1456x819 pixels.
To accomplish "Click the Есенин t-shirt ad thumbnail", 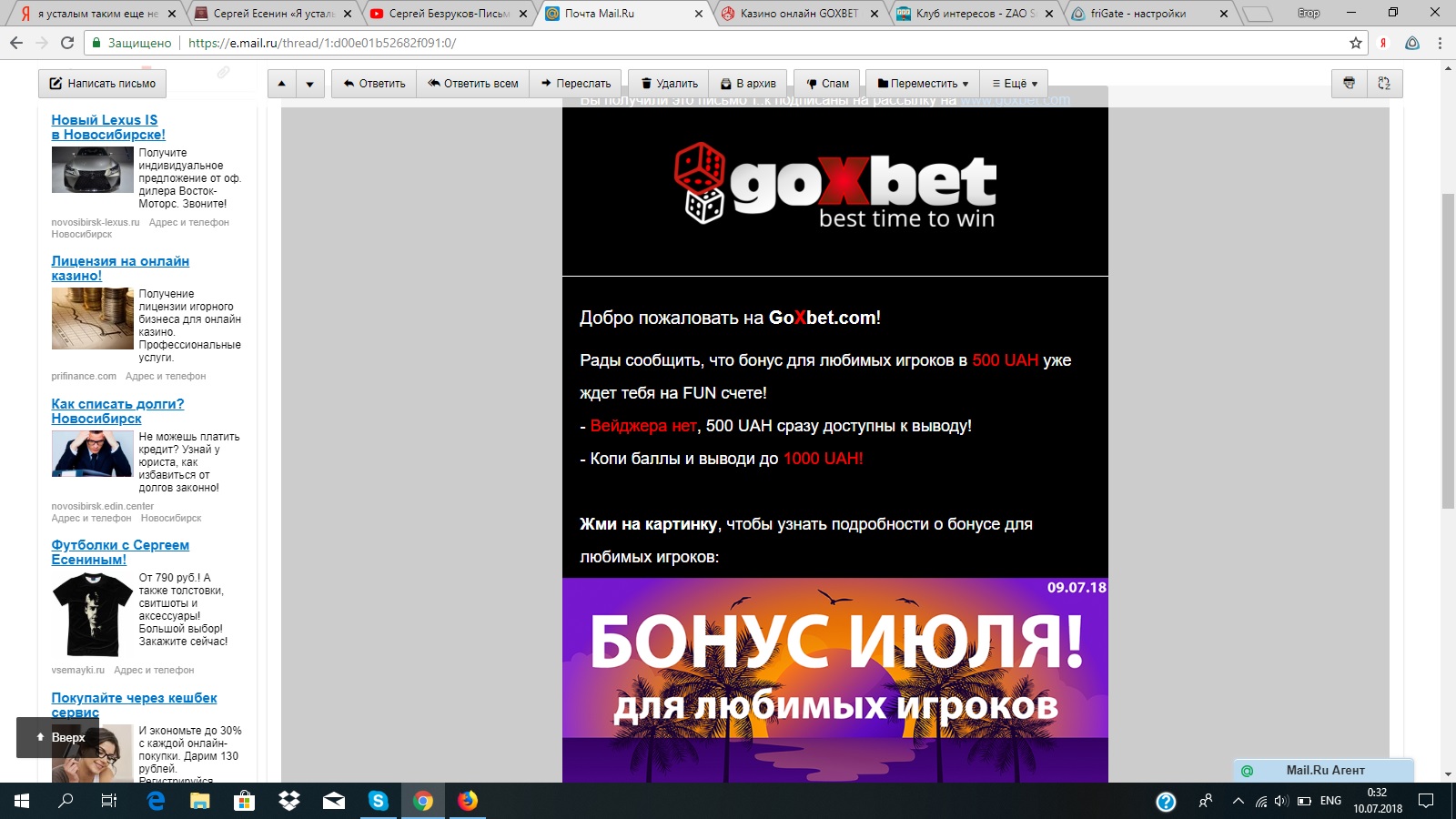I will [x=92, y=614].
